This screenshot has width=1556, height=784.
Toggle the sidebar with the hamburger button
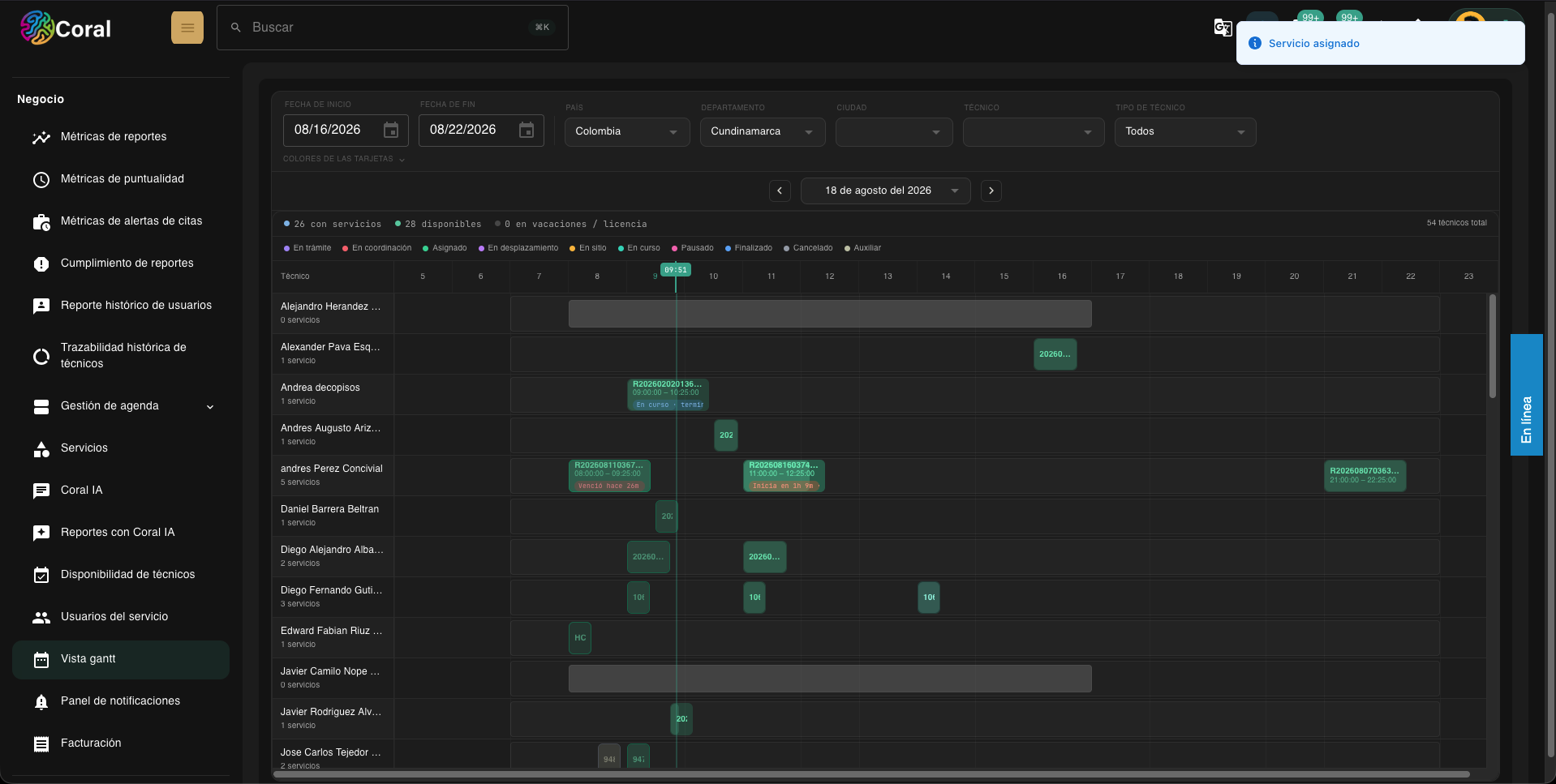click(x=187, y=28)
